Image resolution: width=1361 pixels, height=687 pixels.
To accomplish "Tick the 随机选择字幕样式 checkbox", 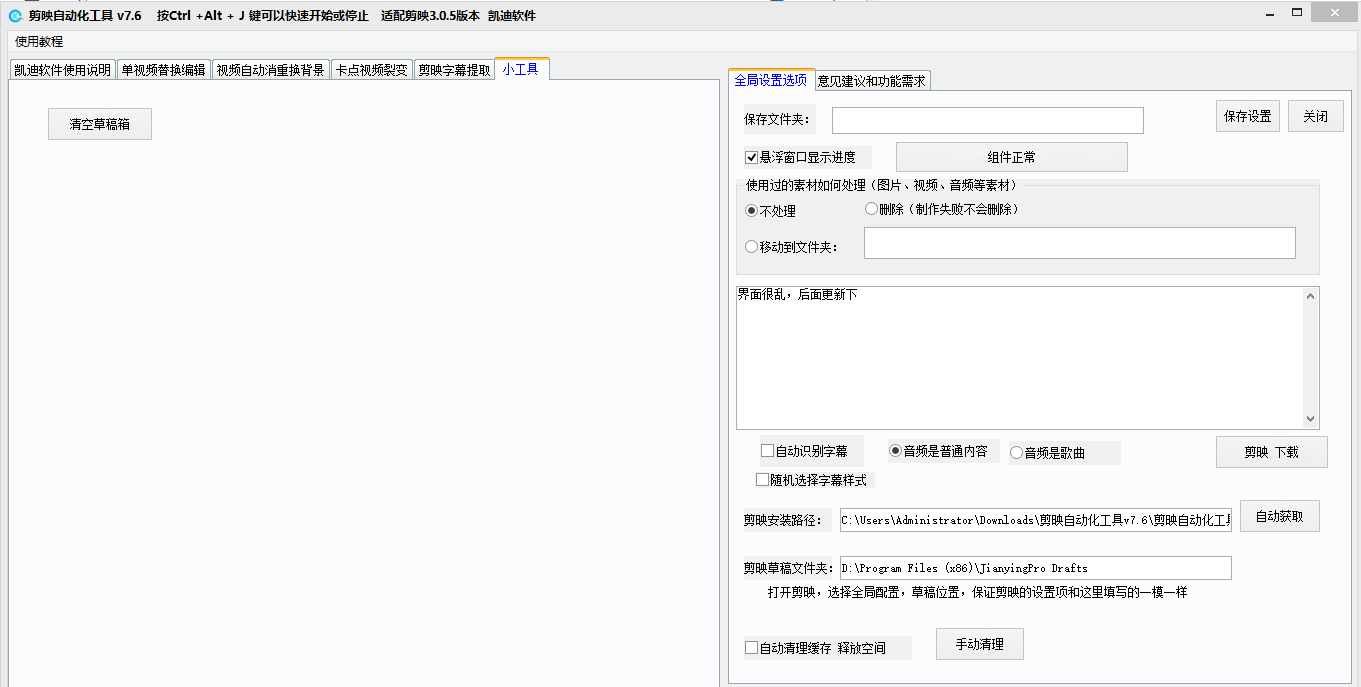I will (x=763, y=480).
